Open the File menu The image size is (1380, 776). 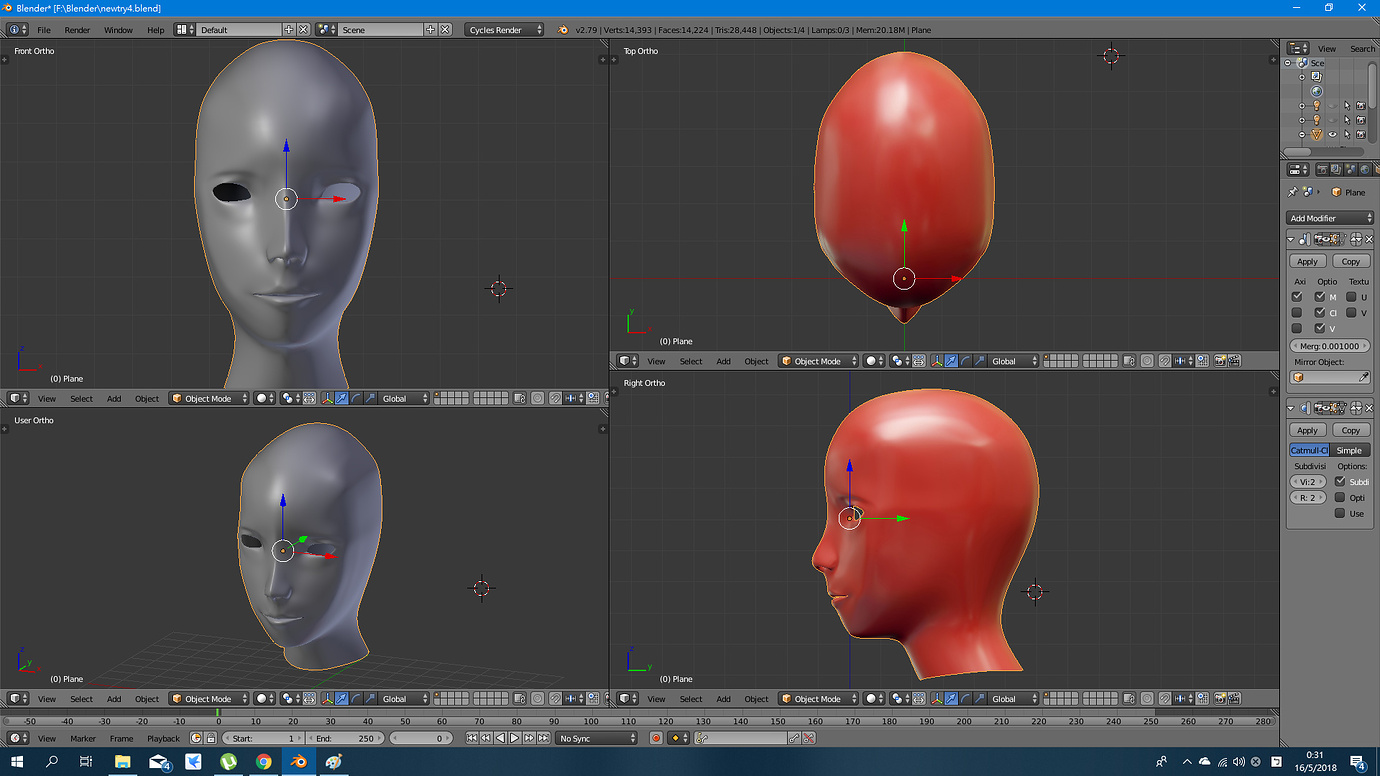coord(44,30)
